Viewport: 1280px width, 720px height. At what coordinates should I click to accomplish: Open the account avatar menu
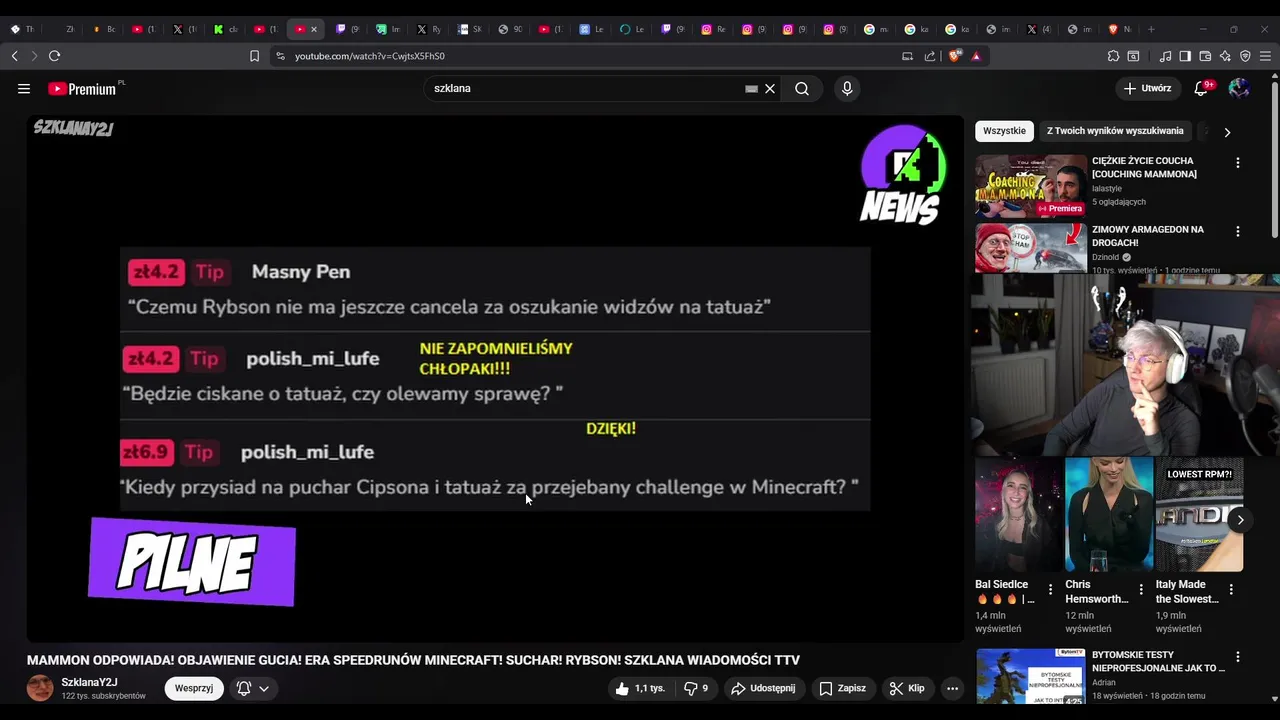pyautogui.click(x=1239, y=89)
